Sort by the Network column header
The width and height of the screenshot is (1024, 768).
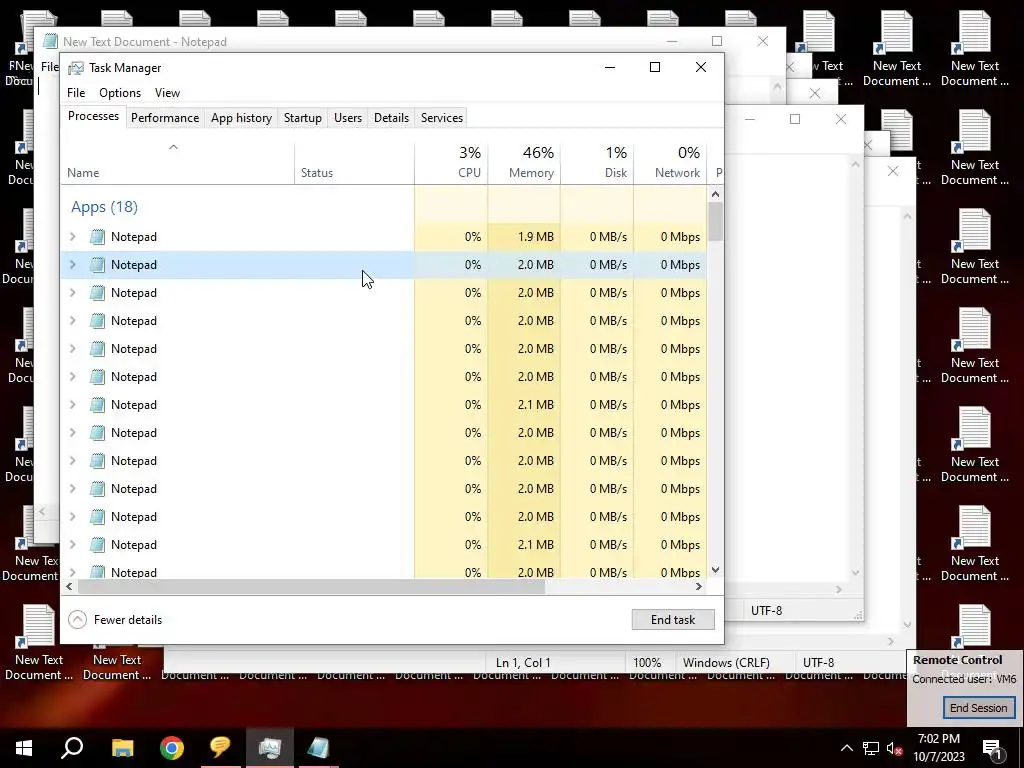click(671, 162)
